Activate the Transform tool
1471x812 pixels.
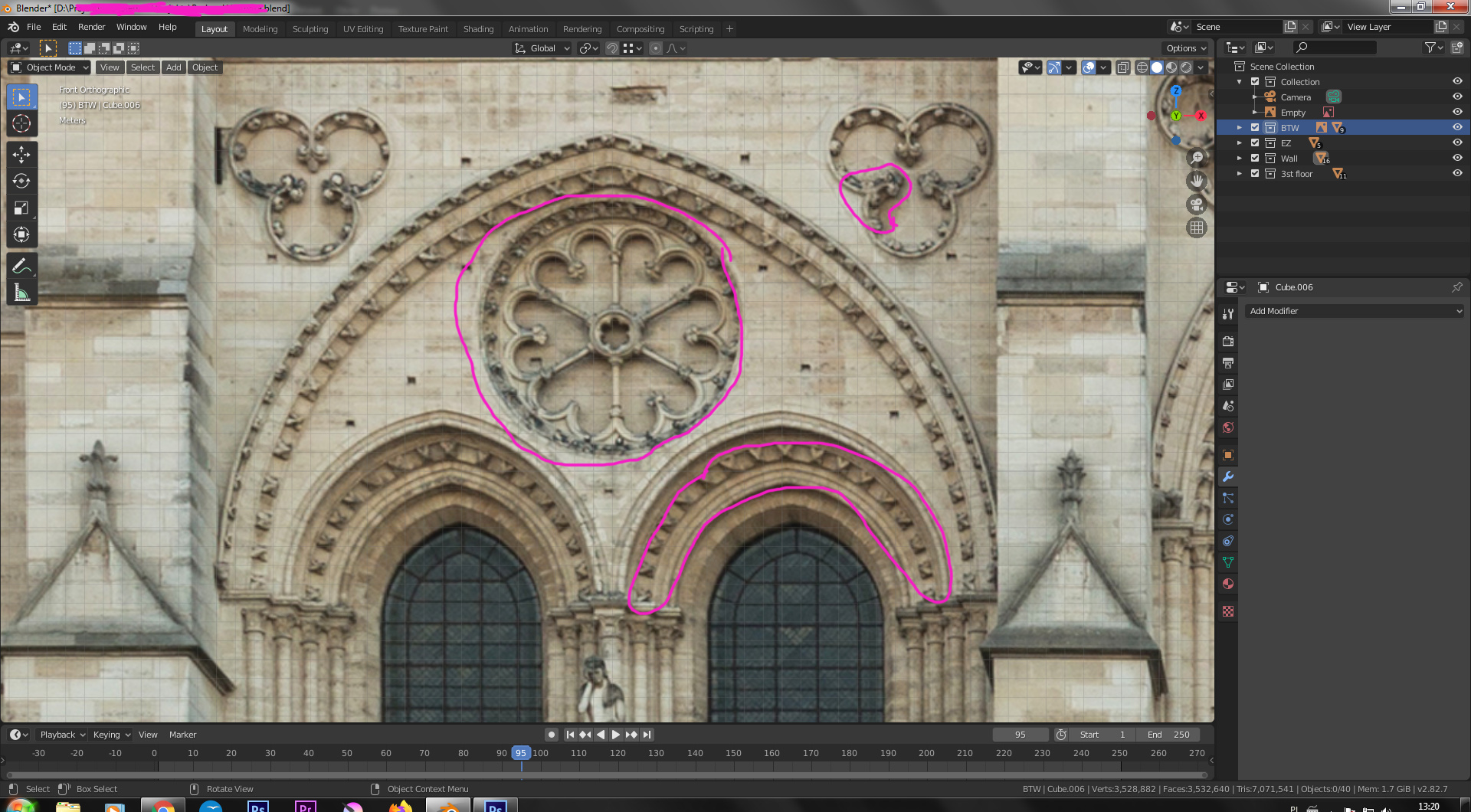tap(21, 234)
